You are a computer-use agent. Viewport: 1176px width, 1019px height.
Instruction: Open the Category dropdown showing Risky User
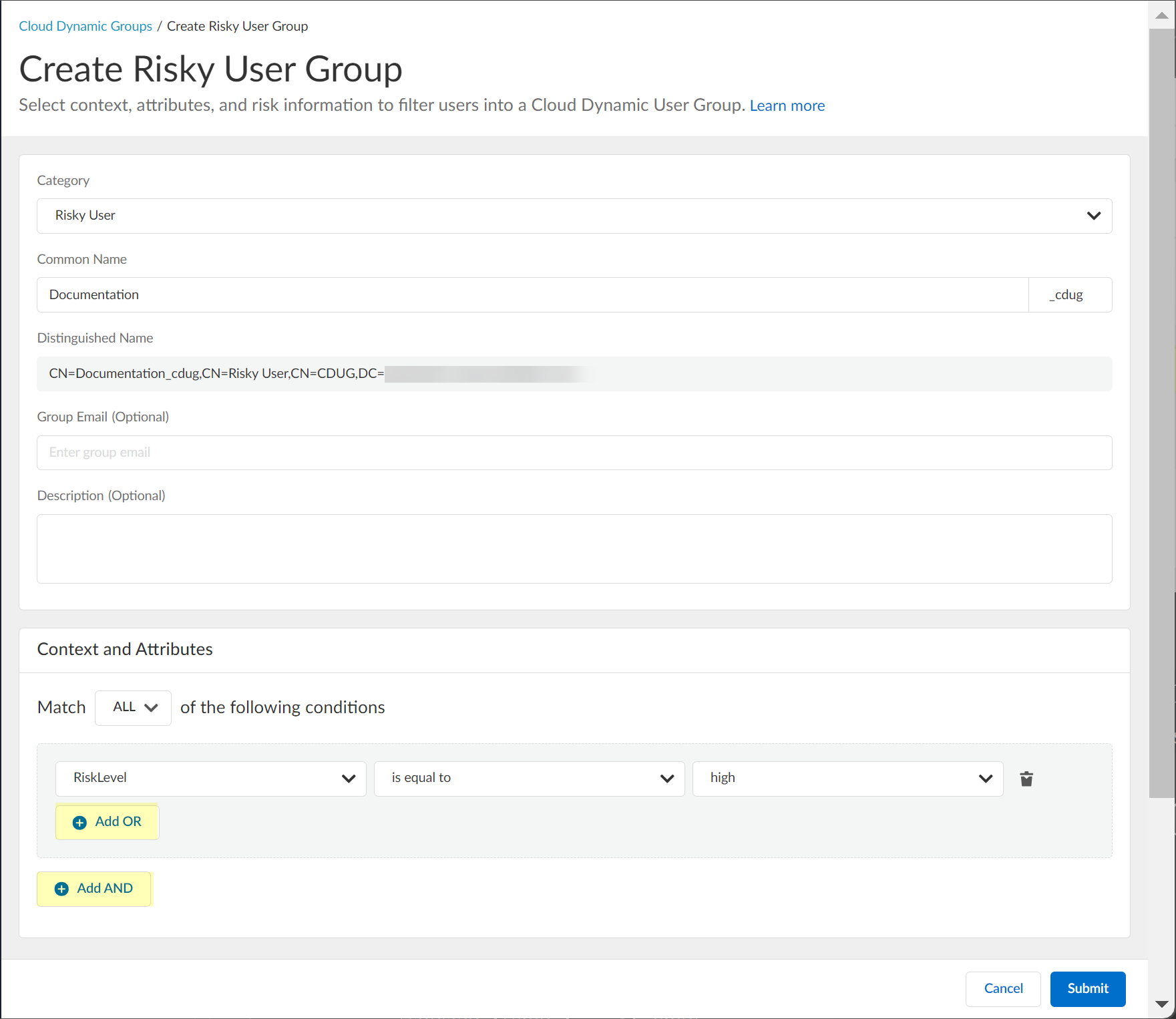pos(574,216)
